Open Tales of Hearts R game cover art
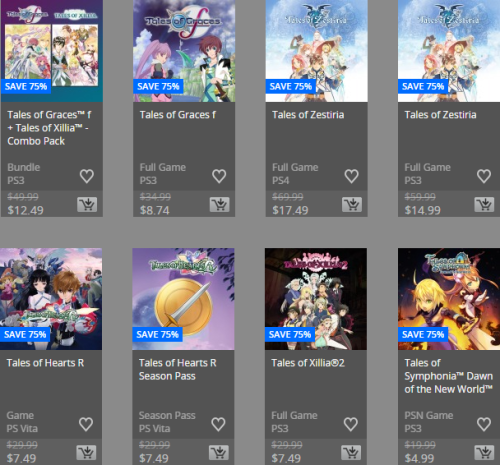 pyautogui.click(x=51, y=299)
